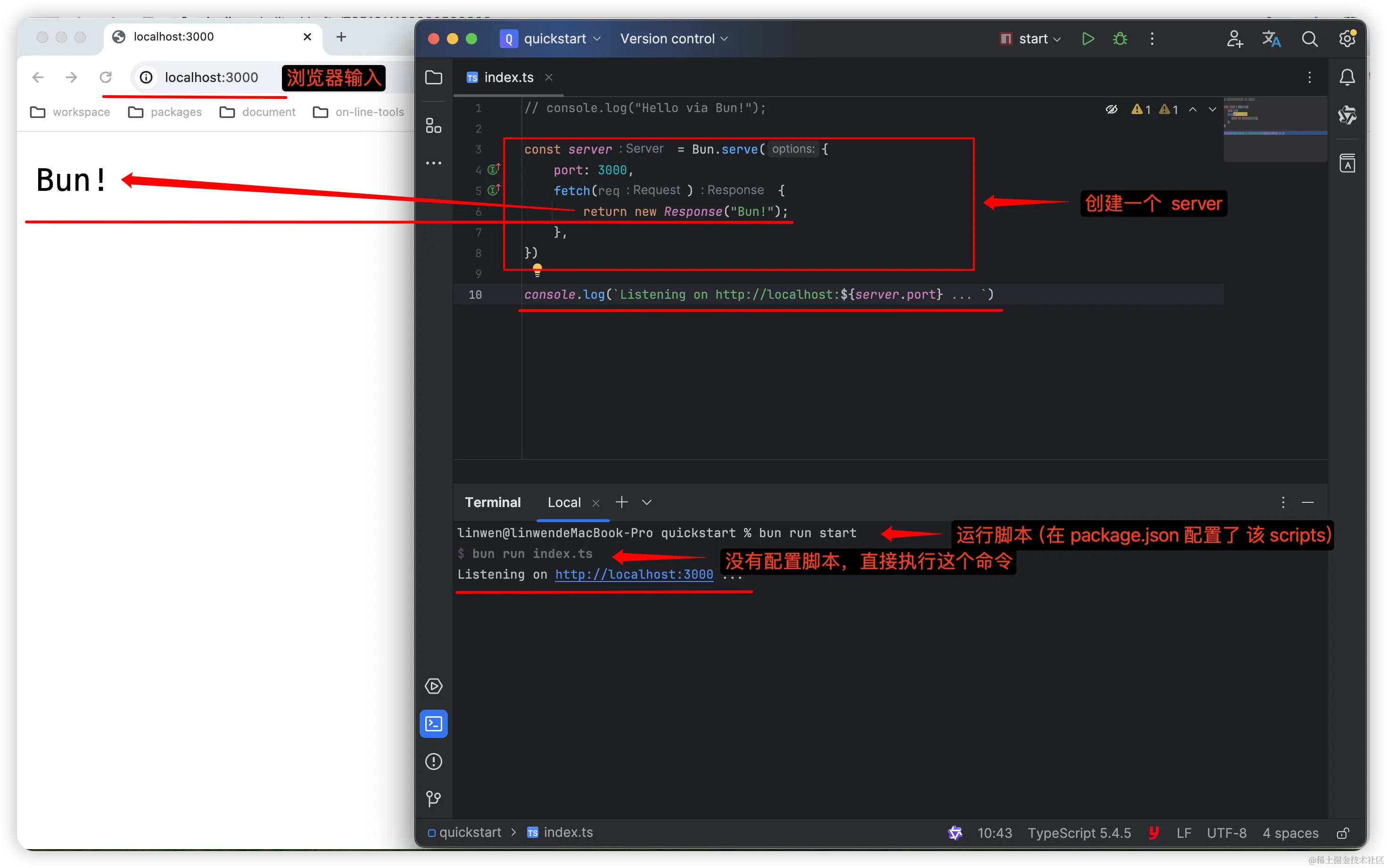Viewport: 1387px width, 868px height.
Task: Expand the quickstart project dropdown
Action: pyautogui.click(x=550, y=39)
